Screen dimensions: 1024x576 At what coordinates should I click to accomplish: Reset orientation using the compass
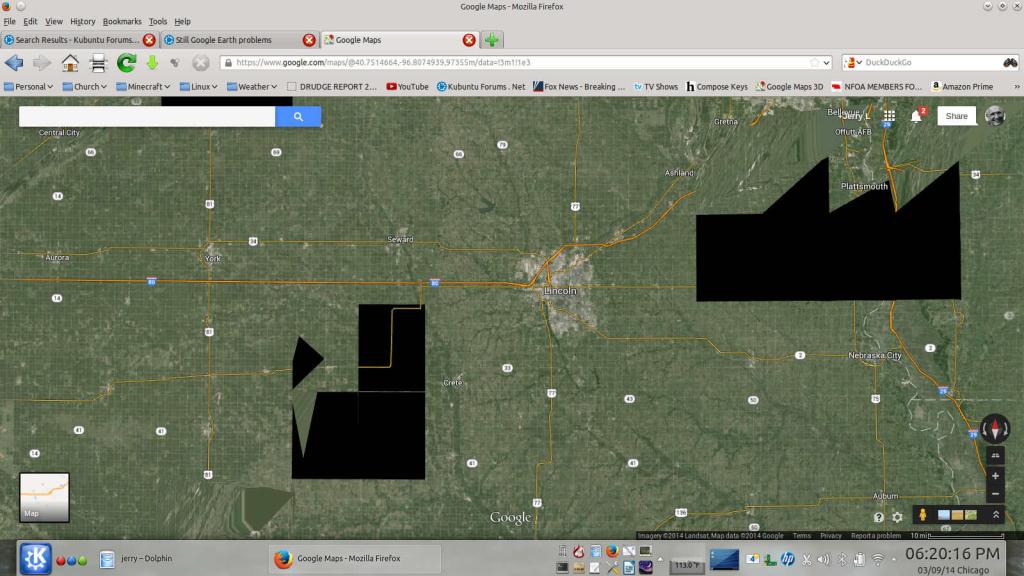[x=994, y=429]
